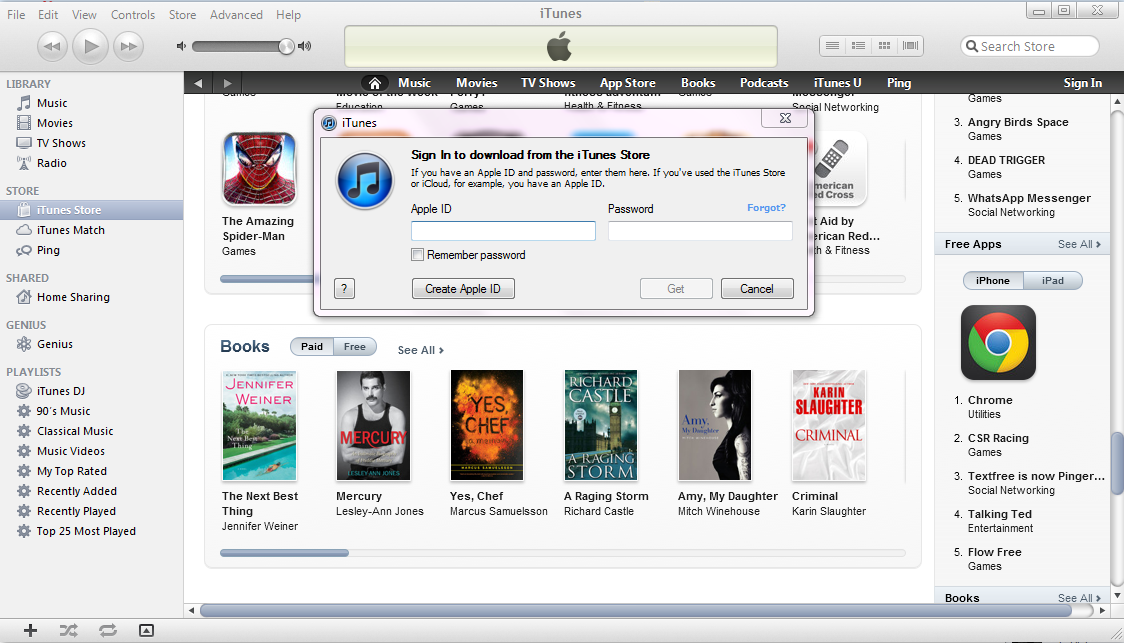Viewport: 1124px width, 643px height.
Task: Open the Controls menu
Action: pyautogui.click(x=133, y=14)
